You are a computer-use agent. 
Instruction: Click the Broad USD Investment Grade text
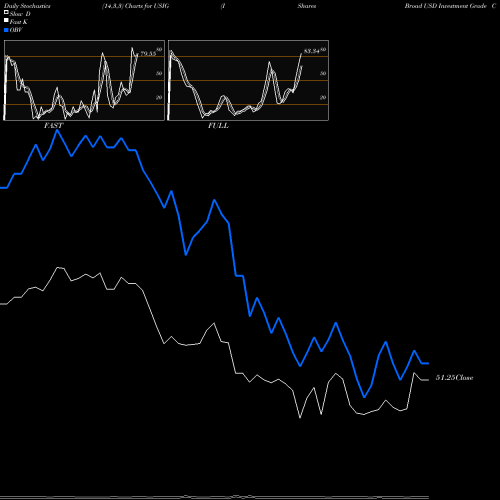coord(446,6)
